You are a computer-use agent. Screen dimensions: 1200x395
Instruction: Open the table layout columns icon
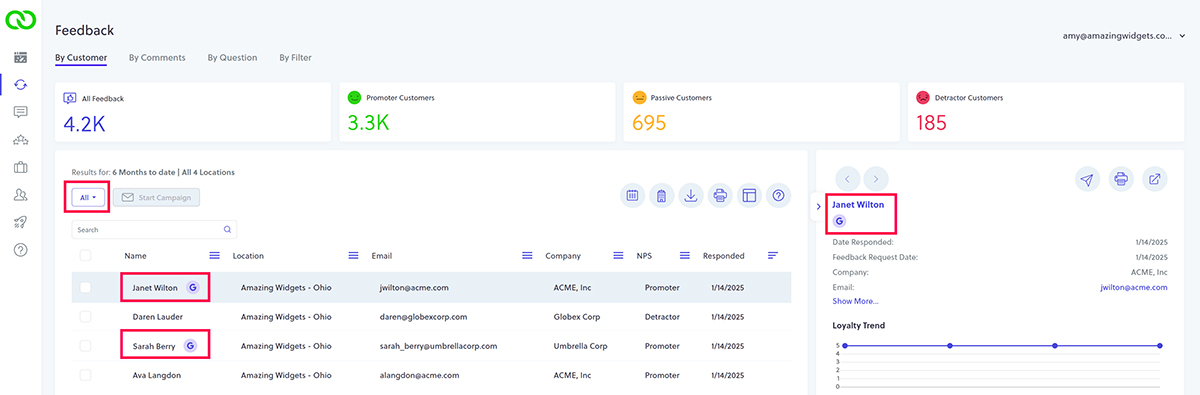[x=748, y=196]
